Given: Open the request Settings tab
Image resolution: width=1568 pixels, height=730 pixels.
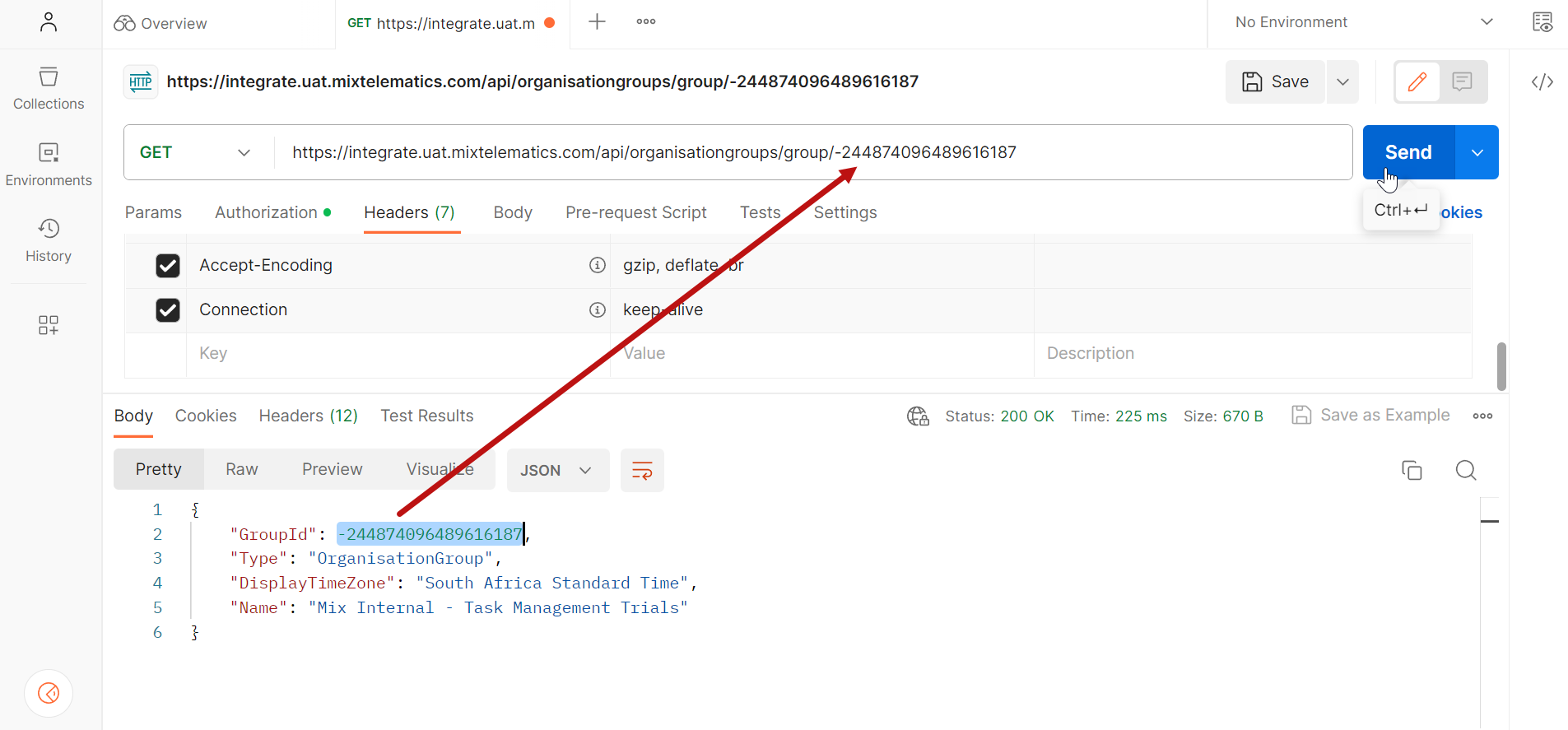Looking at the screenshot, I should [x=845, y=212].
